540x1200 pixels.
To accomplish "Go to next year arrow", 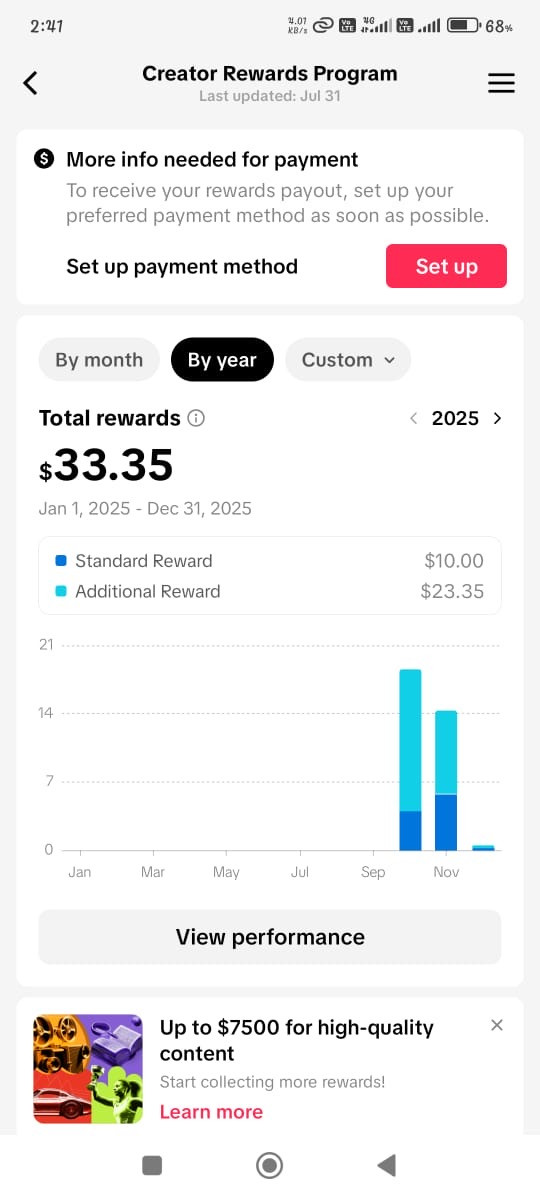I will pos(498,419).
